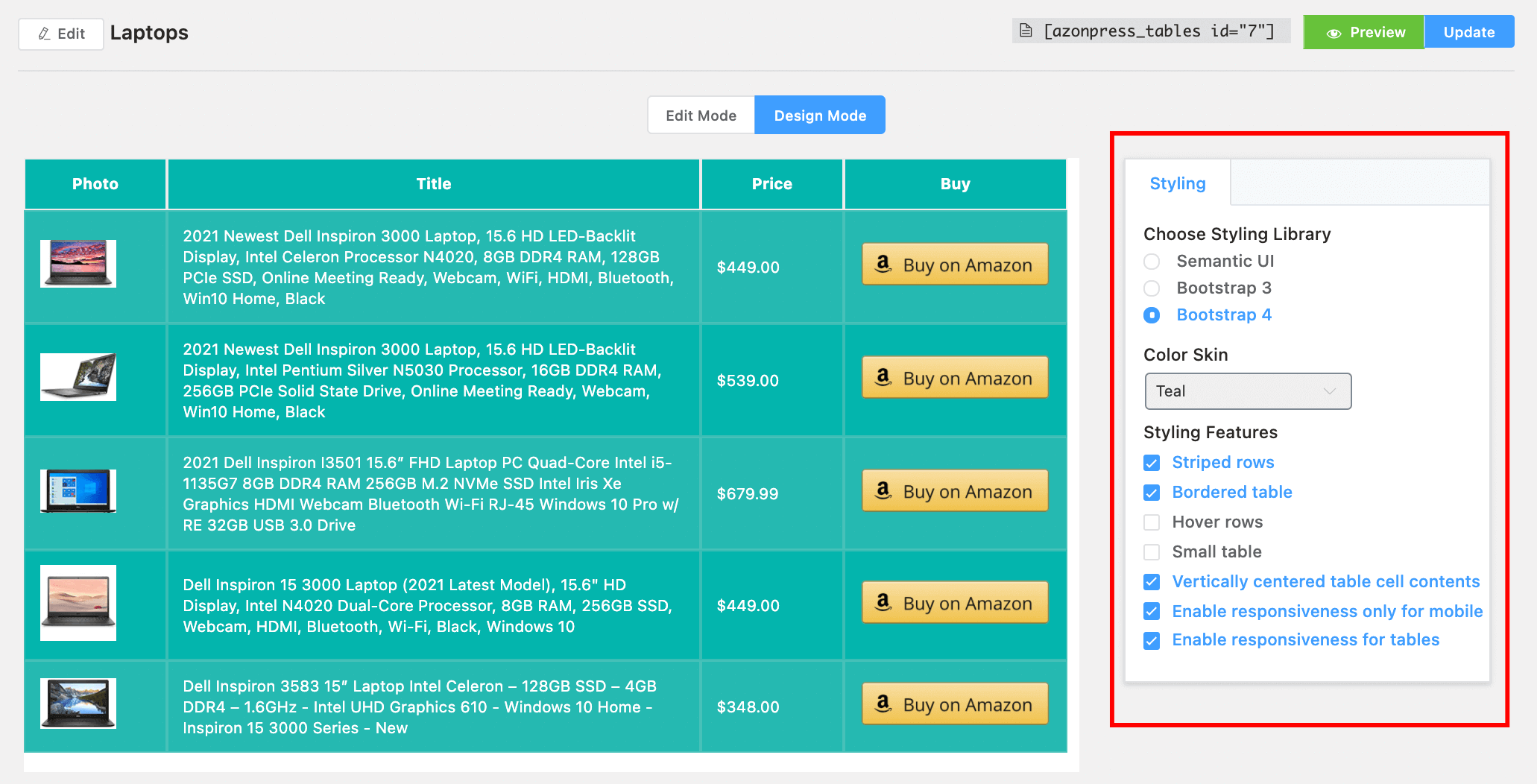Screen dimensions: 1537x784
Task: Click the Update button
Action: pos(1469,32)
